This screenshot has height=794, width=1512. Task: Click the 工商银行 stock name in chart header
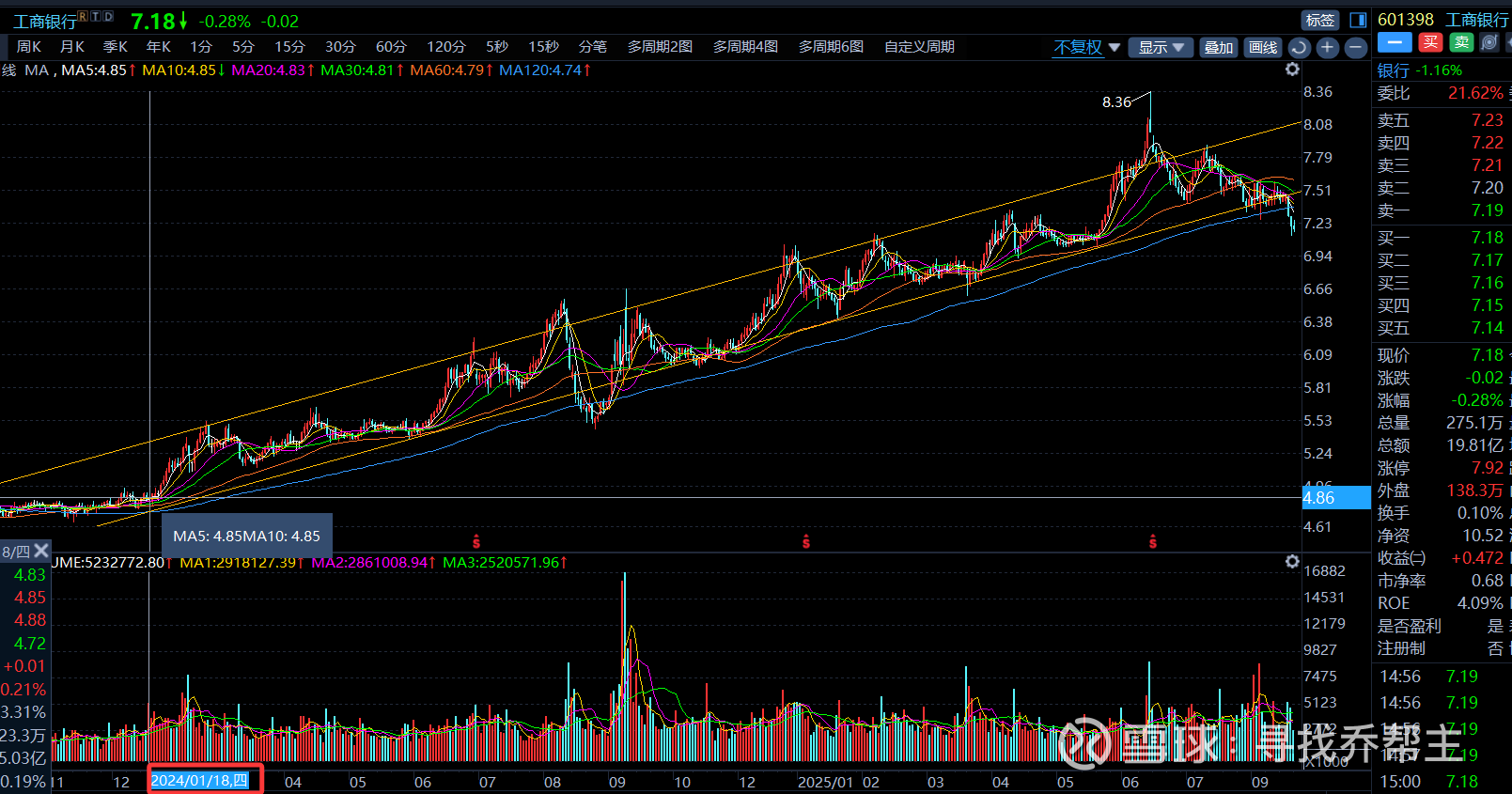(45, 21)
